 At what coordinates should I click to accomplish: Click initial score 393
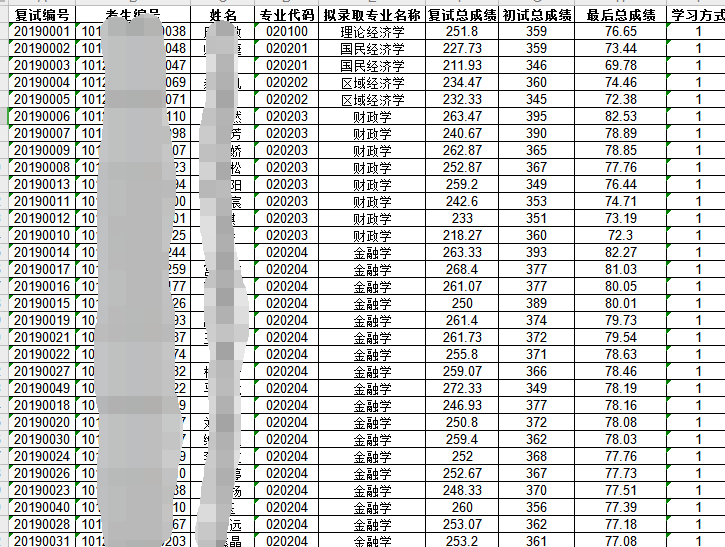point(536,252)
